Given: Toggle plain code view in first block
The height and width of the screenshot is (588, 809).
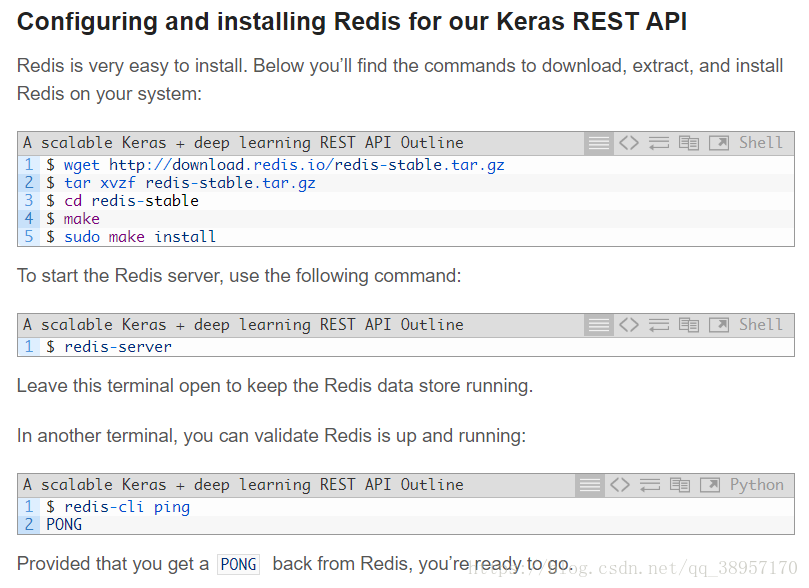Looking at the screenshot, I should tap(628, 143).
